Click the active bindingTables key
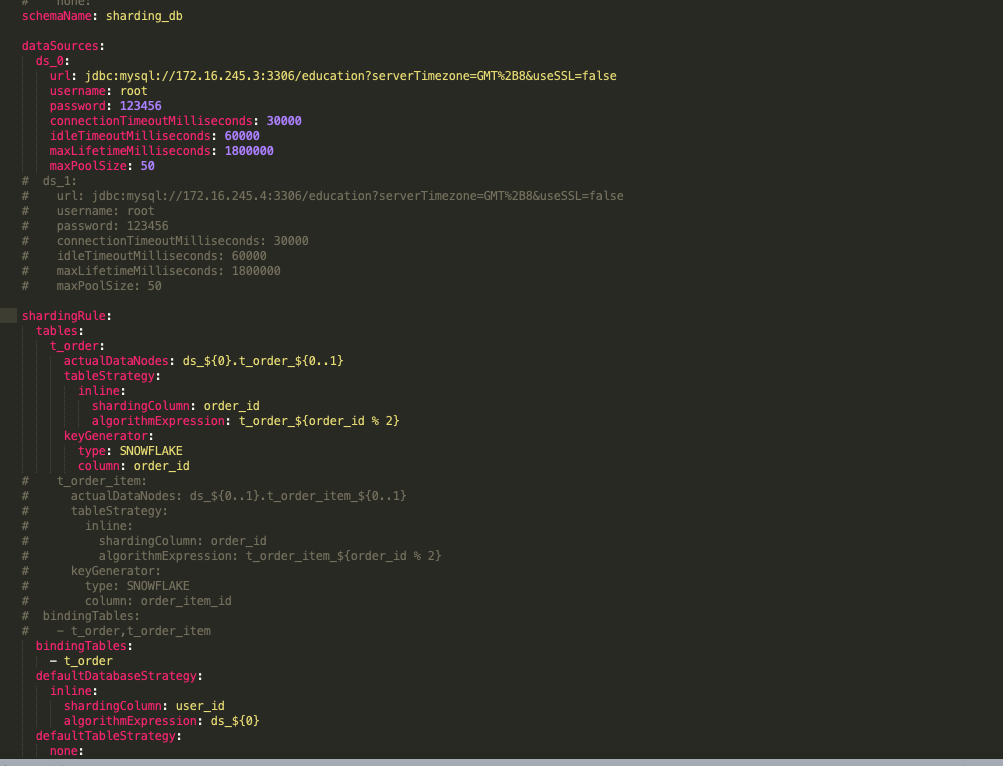Viewport: 1003px width, 766px height. 81,646
